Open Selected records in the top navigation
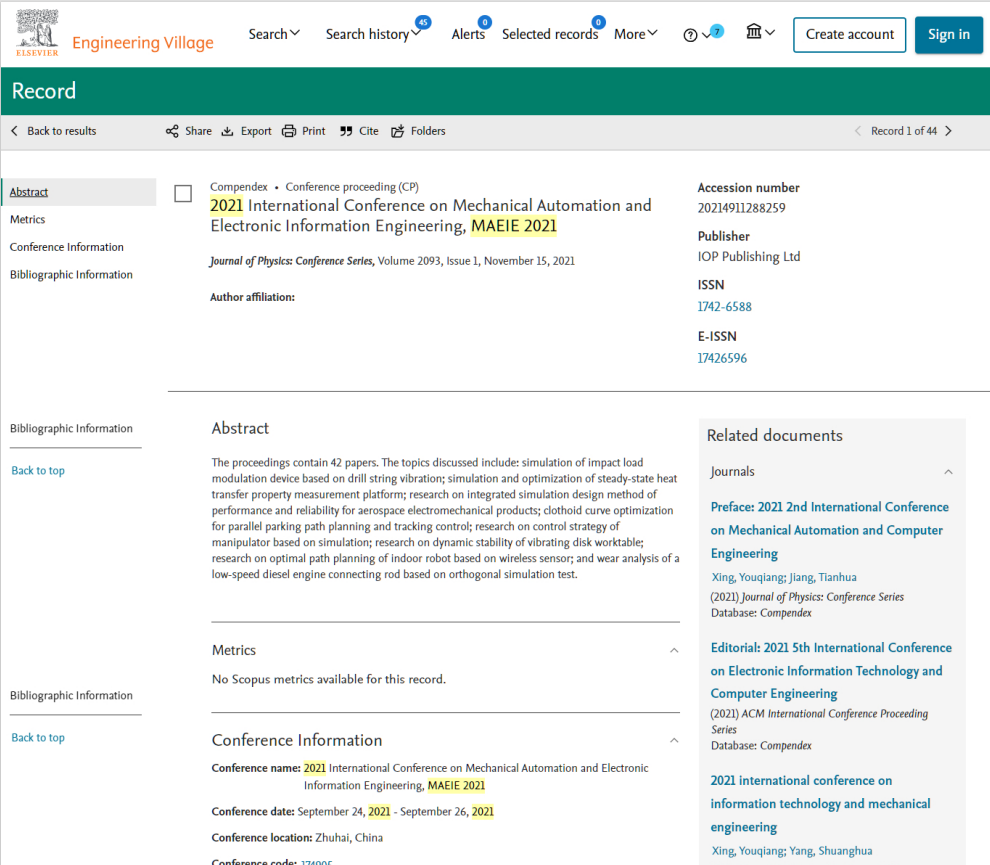Image resolution: width=990 pixels, height=865 pixels. pos(550,34)
